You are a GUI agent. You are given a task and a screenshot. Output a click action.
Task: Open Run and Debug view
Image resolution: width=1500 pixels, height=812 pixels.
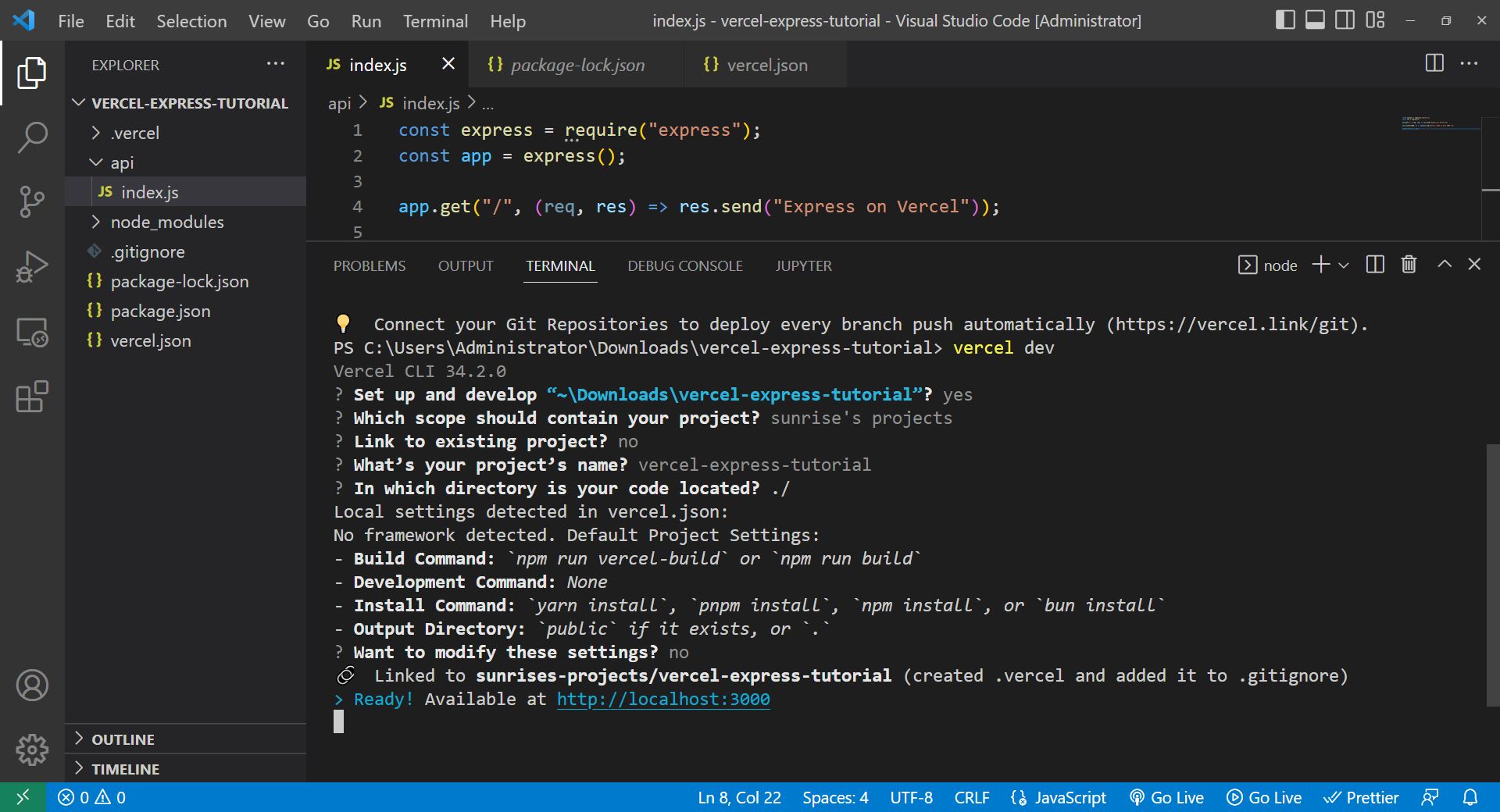(x=32, y=266)
